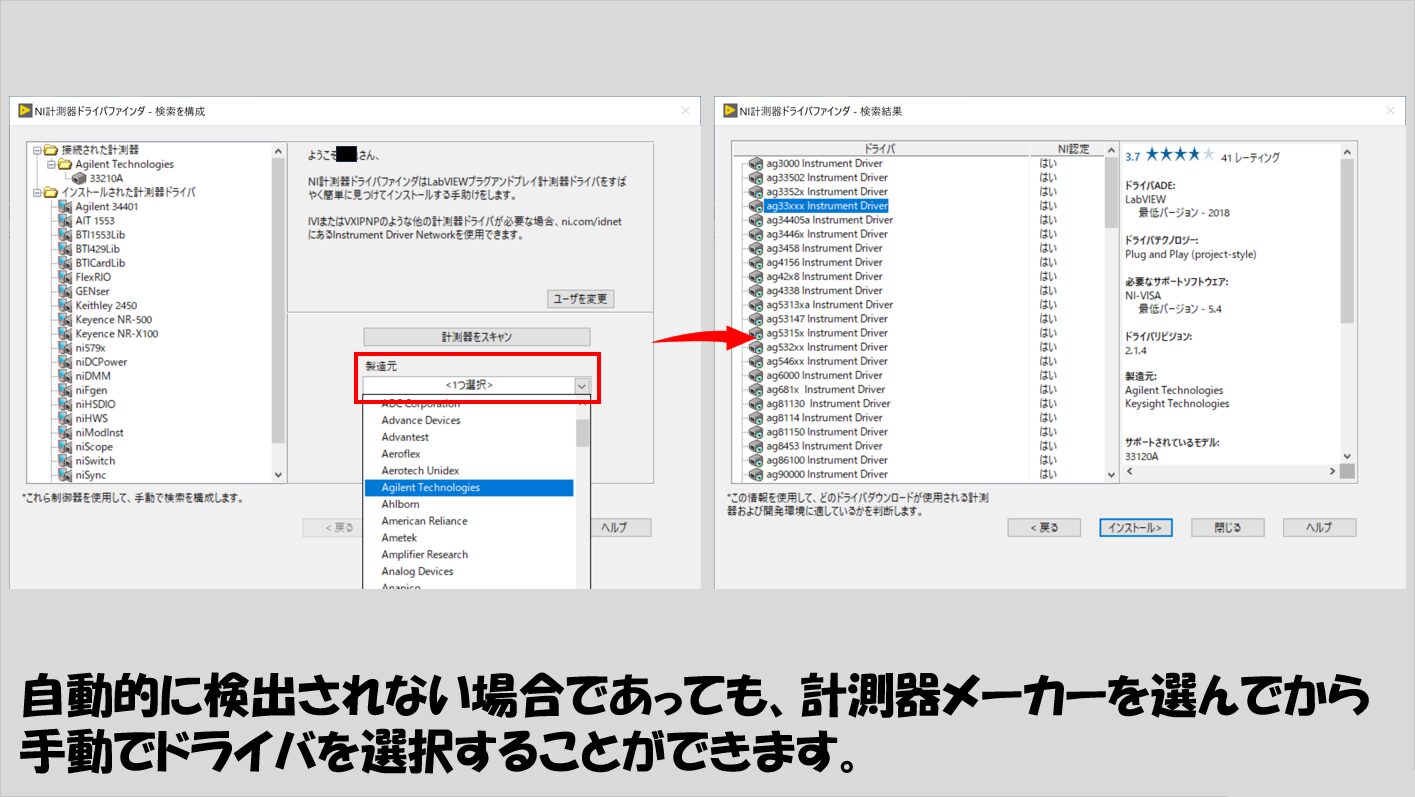Click the ドライバ column header
Image resolution: width=1415 pixels, height=797 pixels.
[x=881, y=149]
